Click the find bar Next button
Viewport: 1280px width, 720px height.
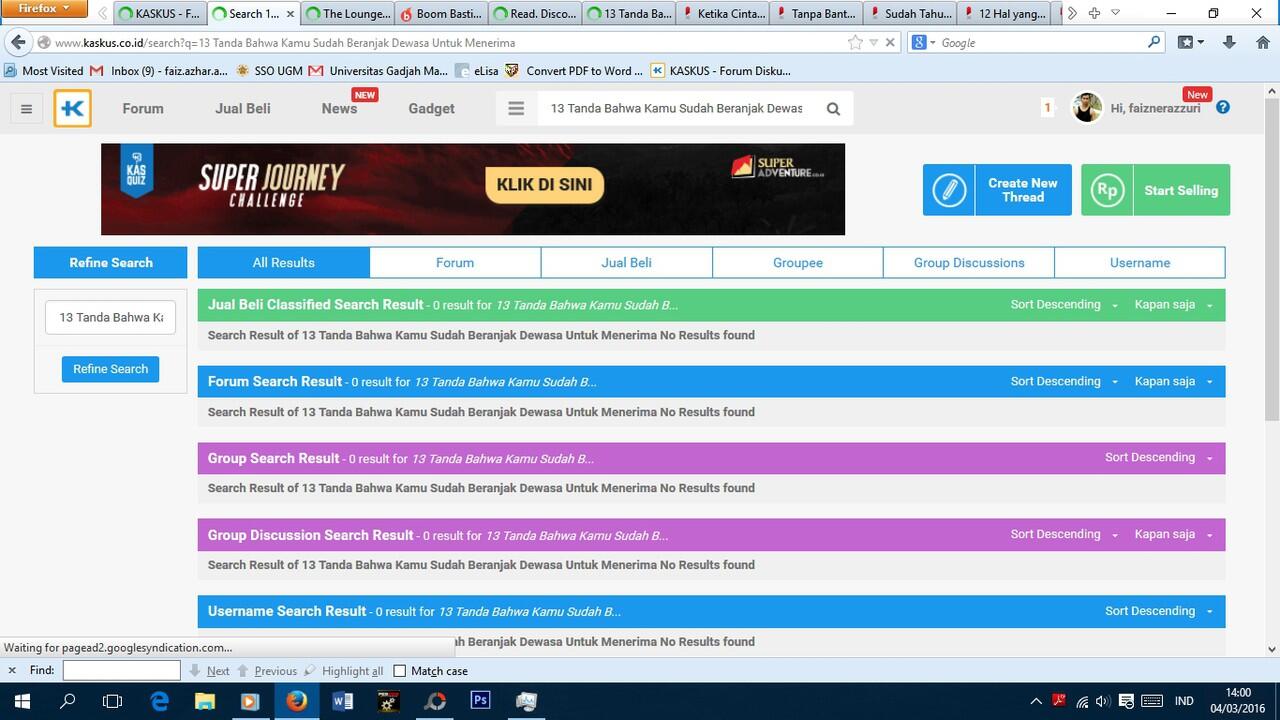click(x=210, y=671)
